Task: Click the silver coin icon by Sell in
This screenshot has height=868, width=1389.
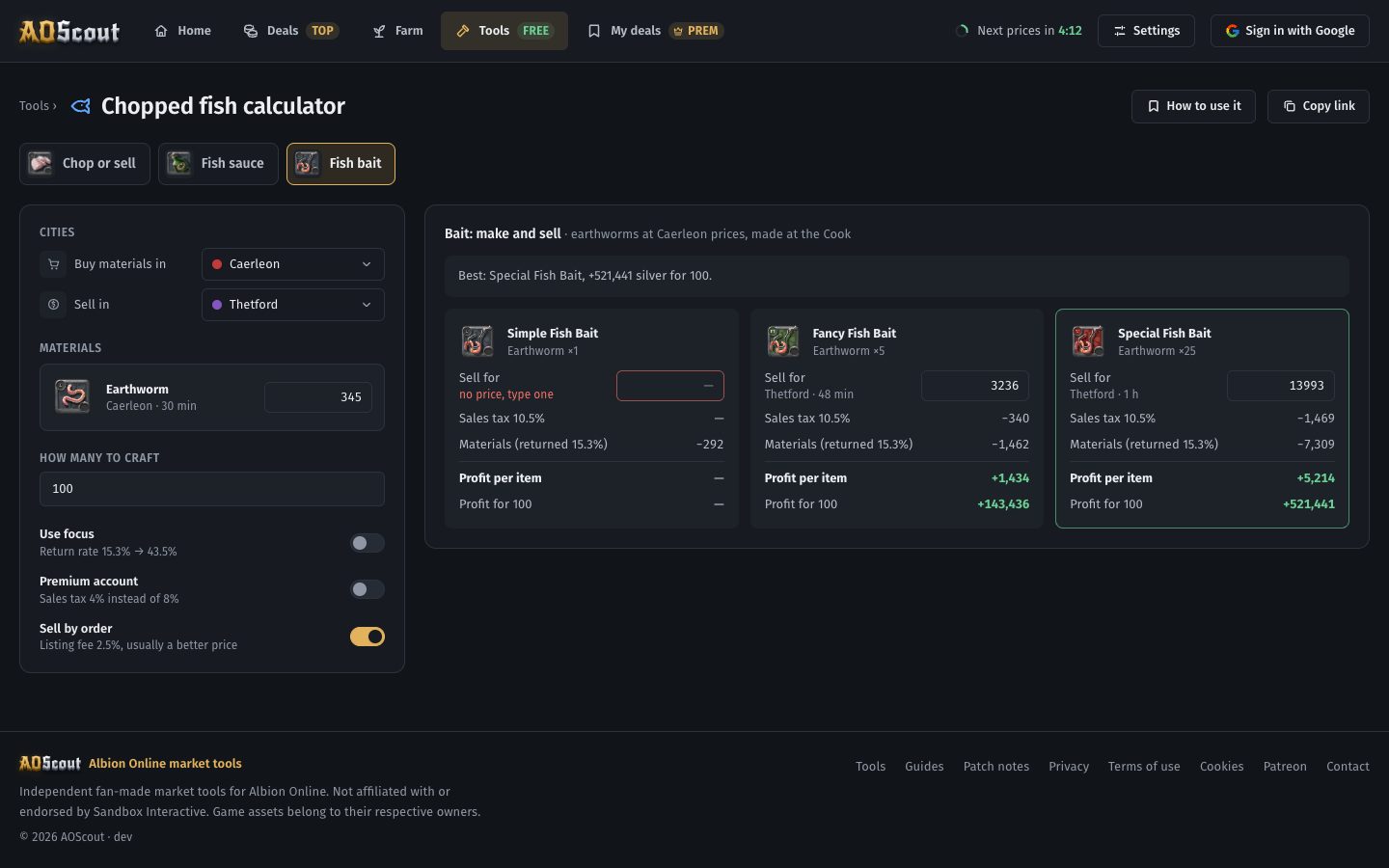Action: (53, 305)
